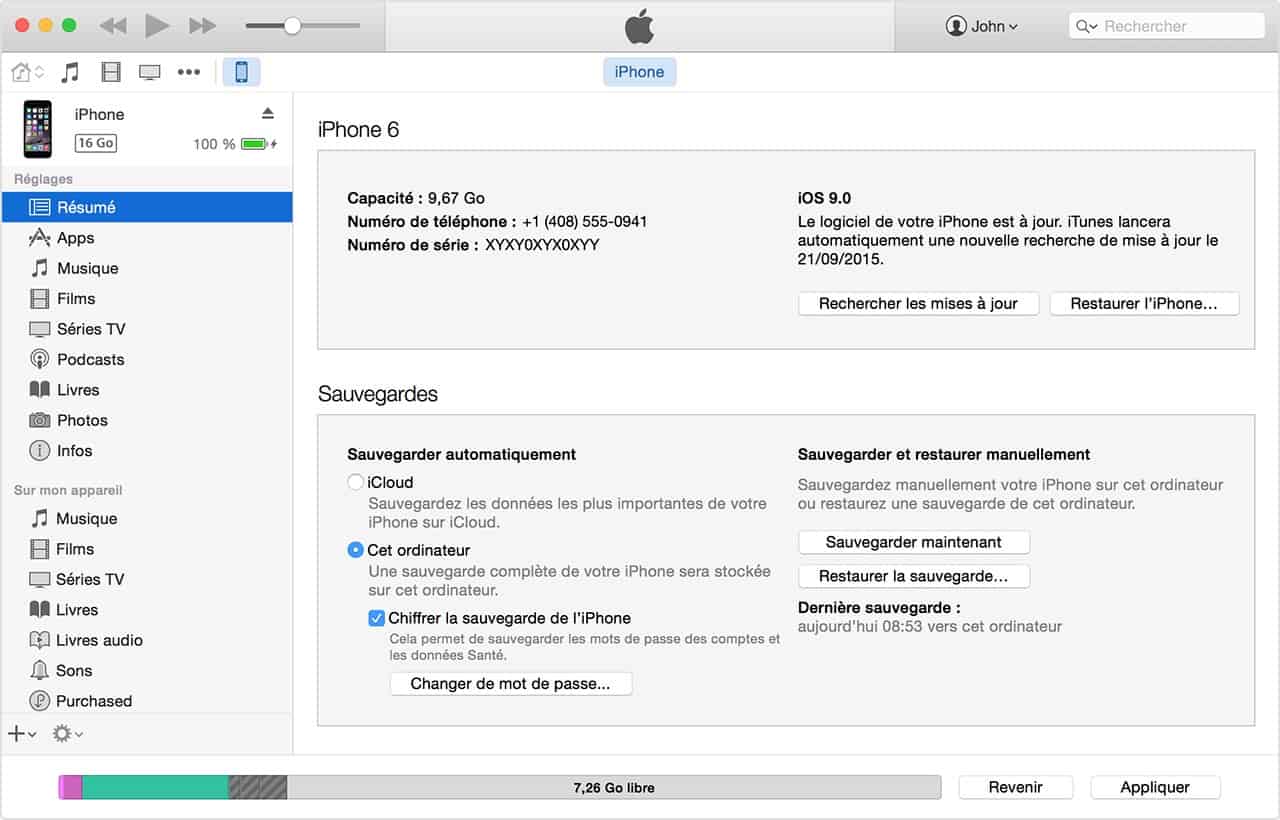Screen dimensions: 1280x820
Task: Click the serial number XYXY0XYX0XYY
Action: 542,245
